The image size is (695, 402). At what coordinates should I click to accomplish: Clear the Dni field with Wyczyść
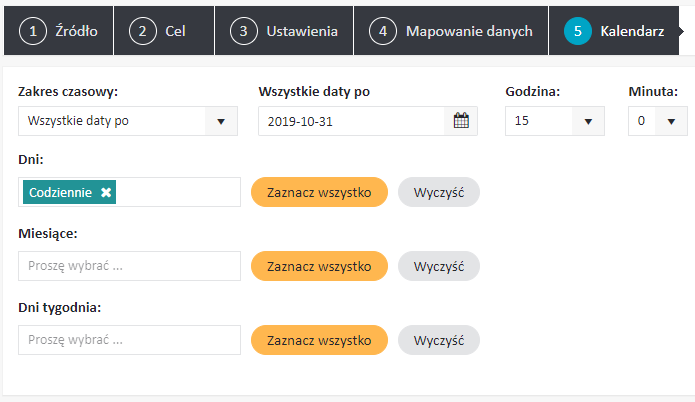[439, 192]
